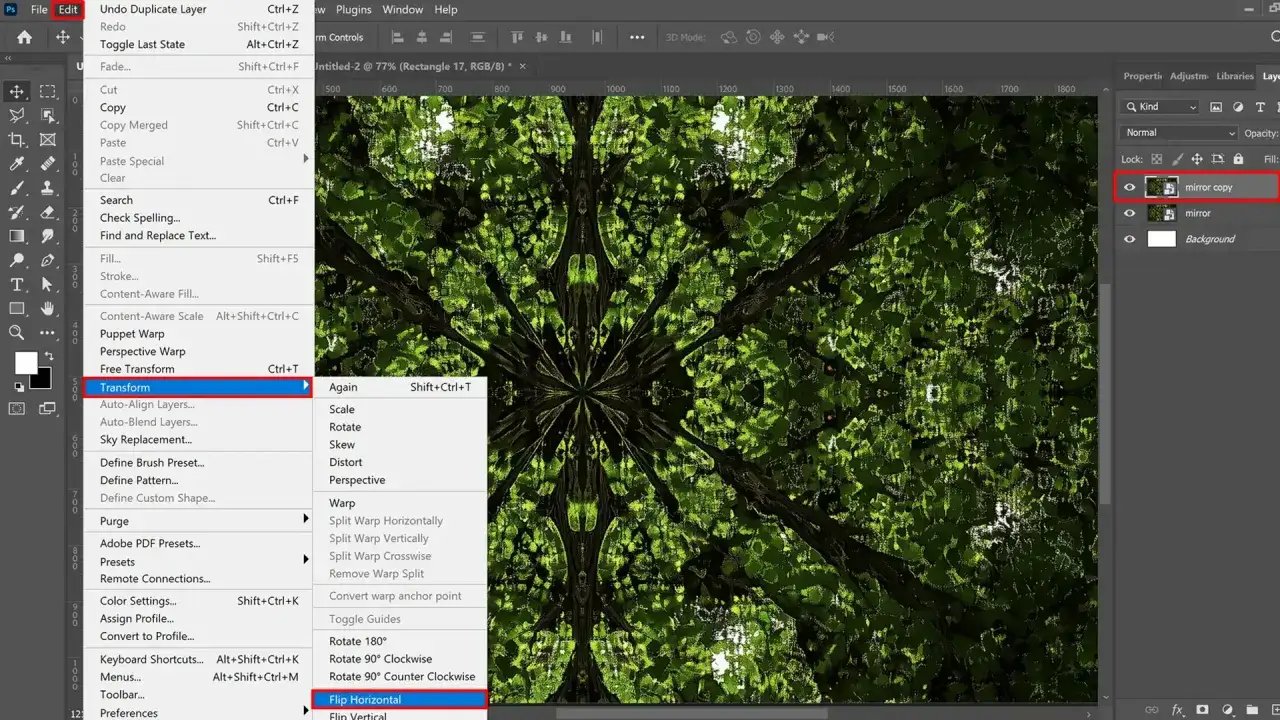Screen dimensions: 1280x720
Task: Select the Polygonal Lasso tool
Action: pyautogui.click(x=17, y=116)
